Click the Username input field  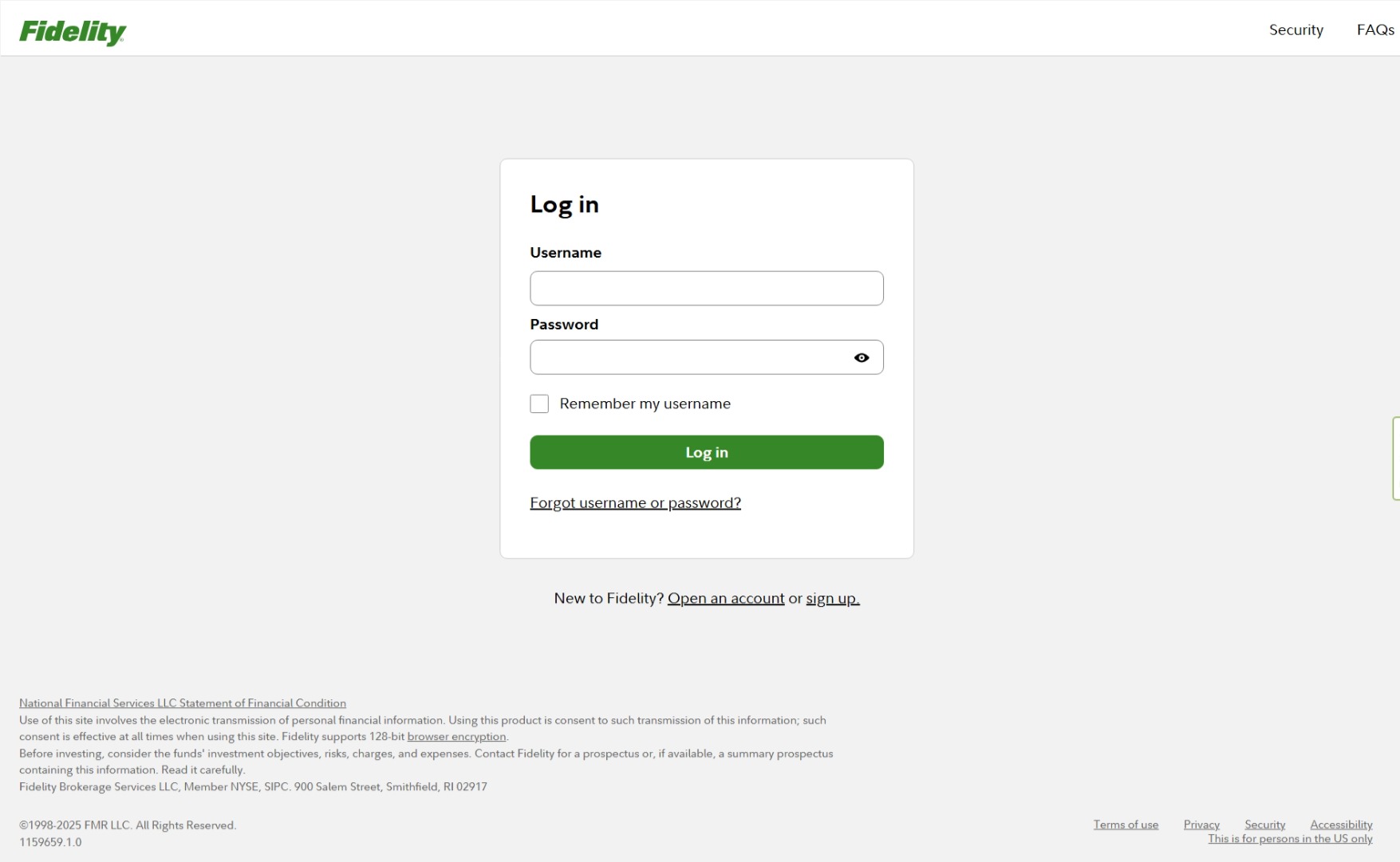click(x=707, y=289)
